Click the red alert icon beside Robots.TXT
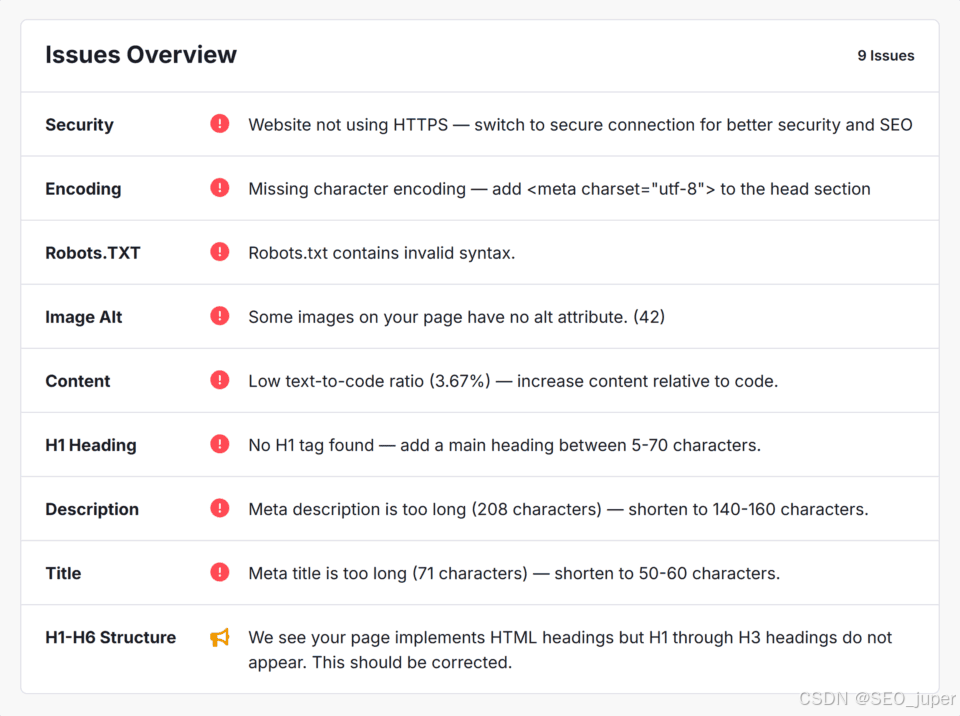The image size is (960, 716). (x=220, y=252)
